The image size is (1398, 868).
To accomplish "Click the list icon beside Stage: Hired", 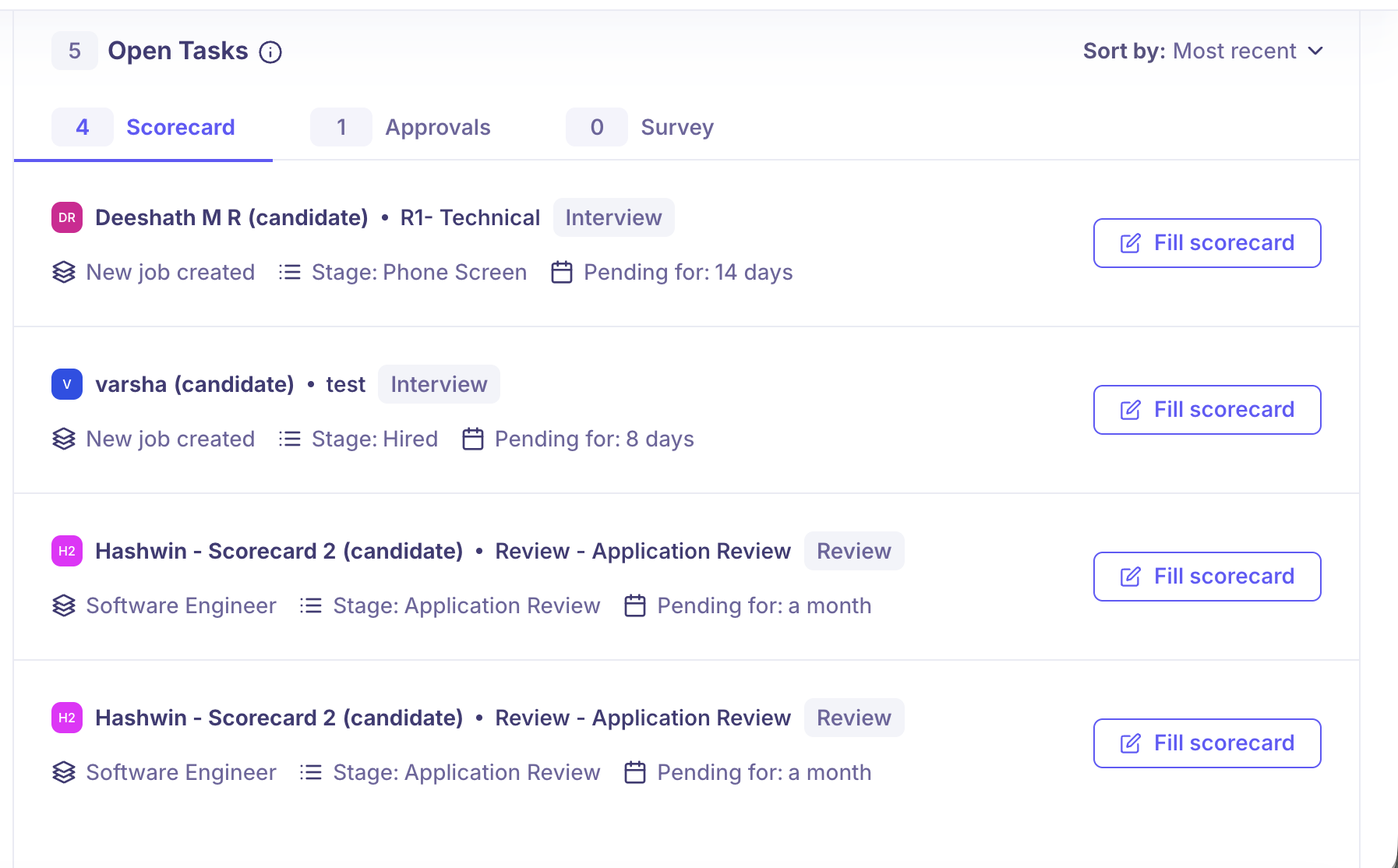I will (290, 439).
